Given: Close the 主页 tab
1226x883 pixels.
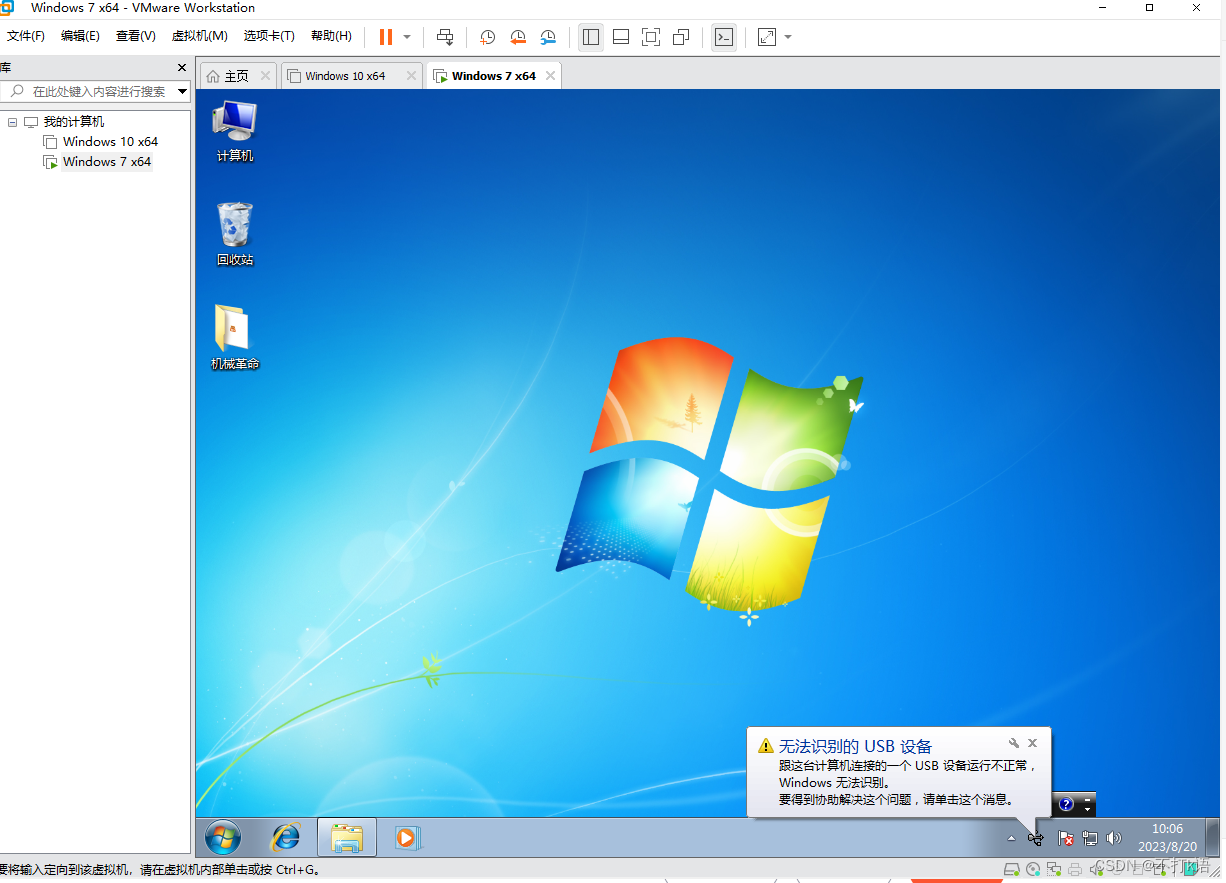Looking at the screenshot, I should [265, 75].
